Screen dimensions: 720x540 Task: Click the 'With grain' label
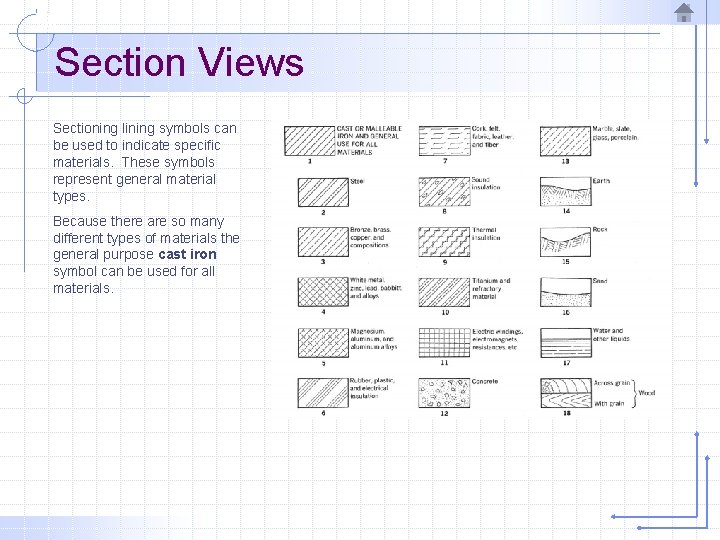(609, 404)
